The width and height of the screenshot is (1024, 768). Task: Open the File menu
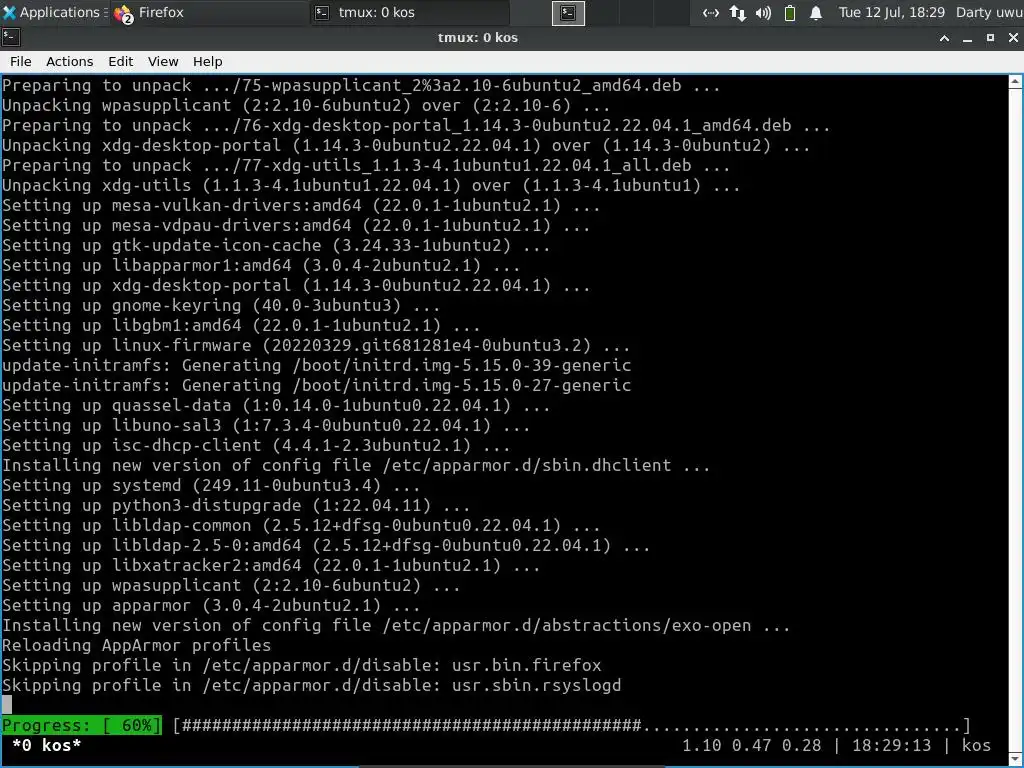[20, 61]
